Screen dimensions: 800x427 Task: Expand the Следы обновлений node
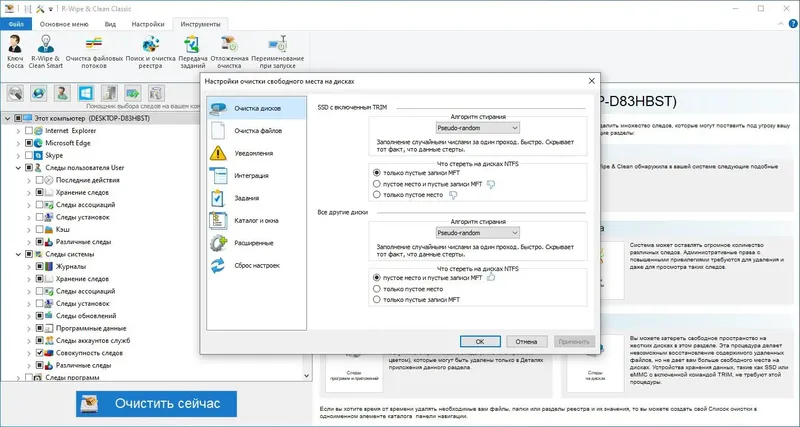tap(29, 316)
